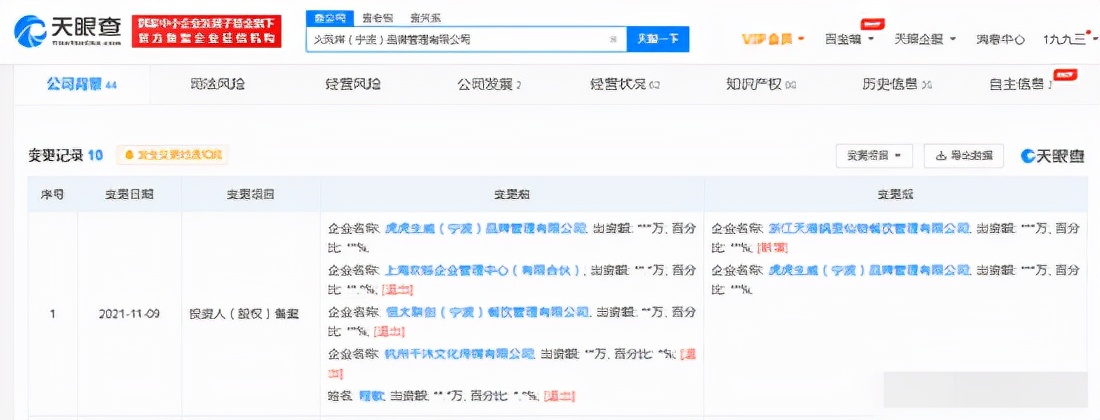Open 消息中心 in the header
This screenshot has height=420, width=1100.
1000,39
